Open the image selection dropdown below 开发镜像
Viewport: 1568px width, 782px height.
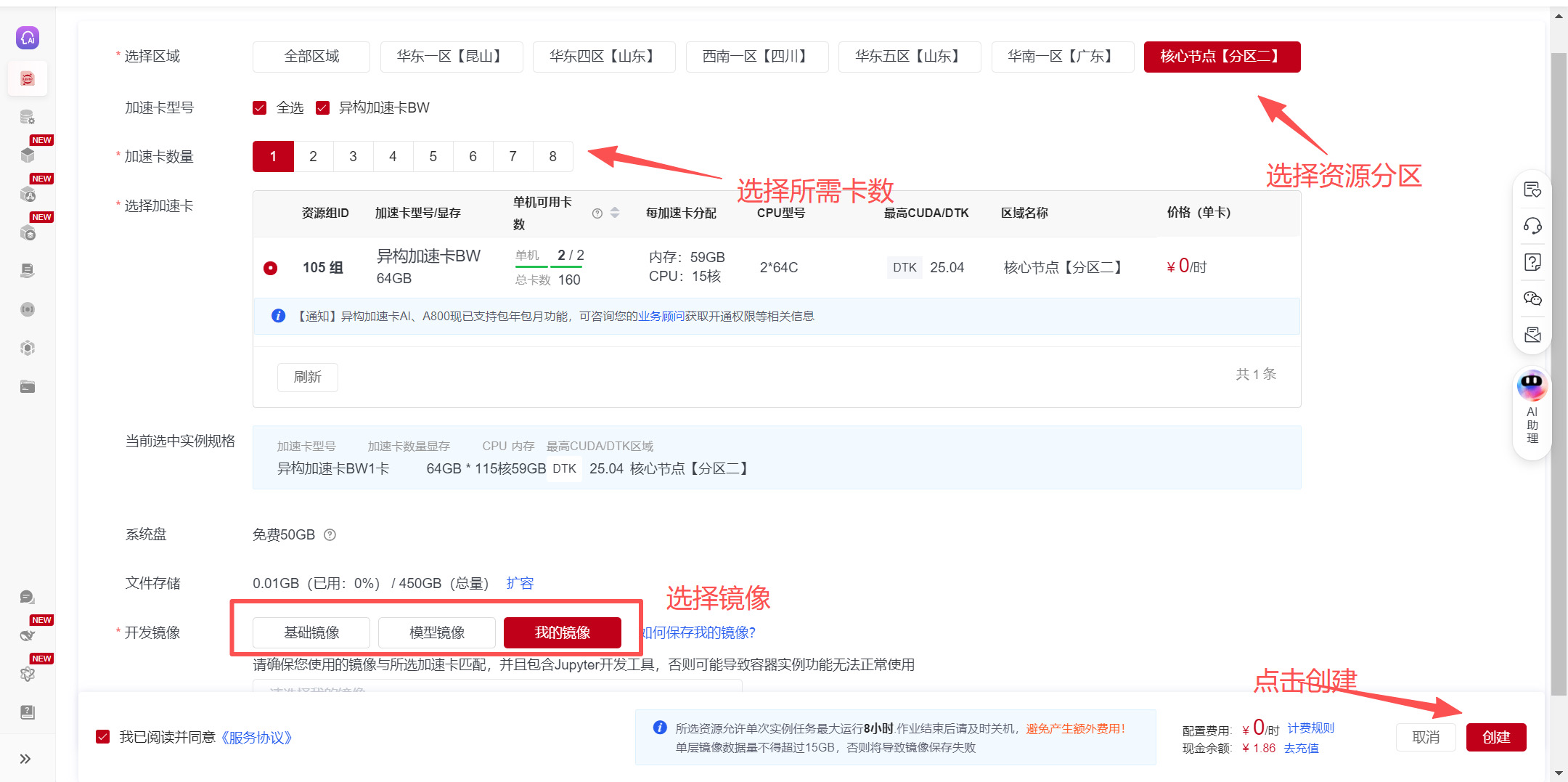497,686
